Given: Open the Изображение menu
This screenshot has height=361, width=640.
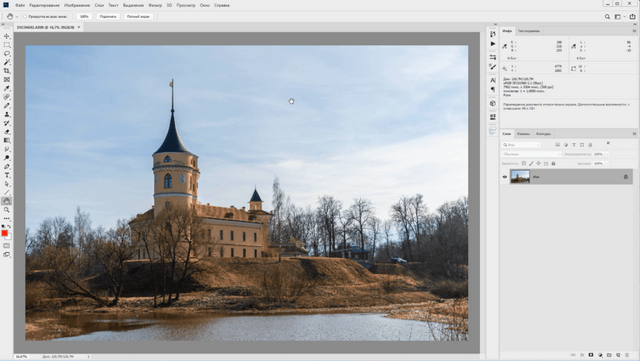Looking at the screenshot, I should point(77,5).
